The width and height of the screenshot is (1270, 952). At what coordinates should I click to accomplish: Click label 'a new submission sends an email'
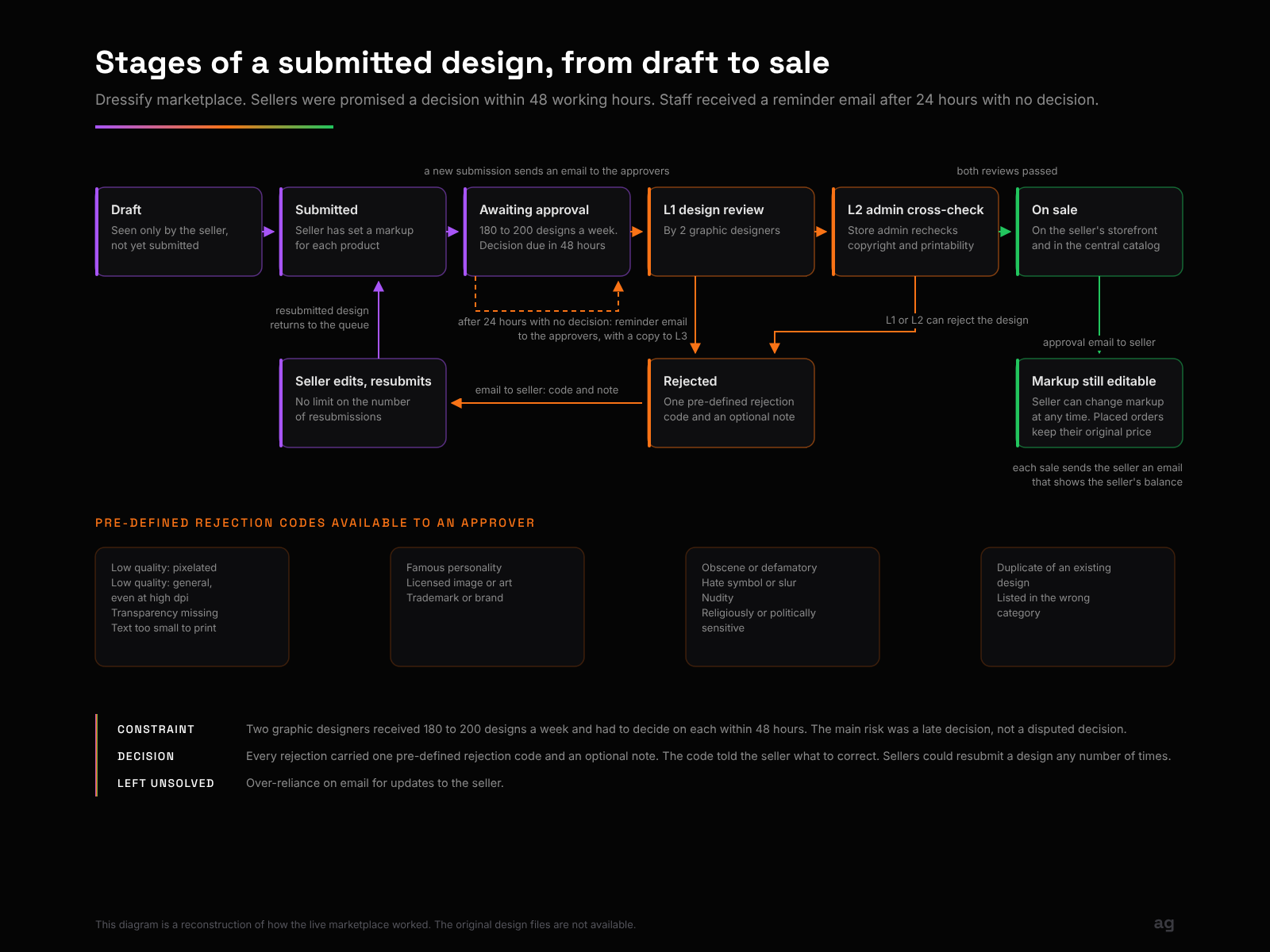(x=546, y=171)
